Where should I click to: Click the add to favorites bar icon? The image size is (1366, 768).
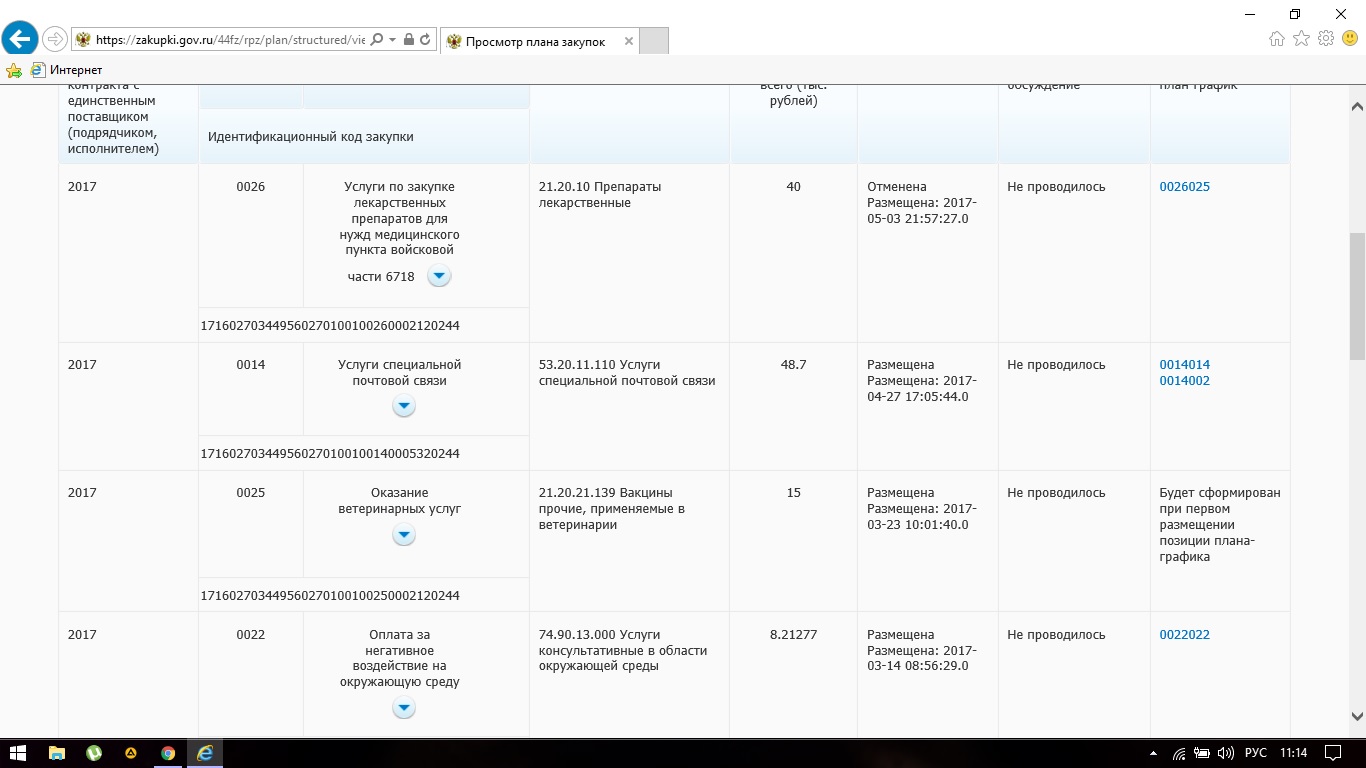(x=14, y=70)
